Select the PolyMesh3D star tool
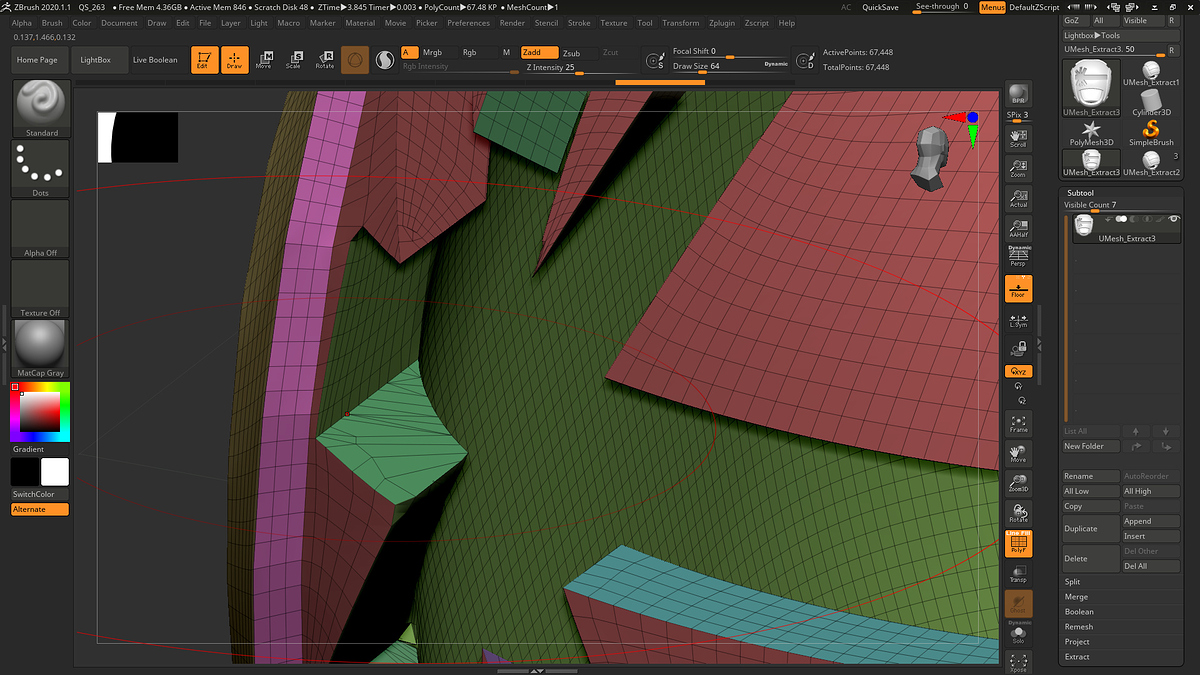 (1091, 133)
